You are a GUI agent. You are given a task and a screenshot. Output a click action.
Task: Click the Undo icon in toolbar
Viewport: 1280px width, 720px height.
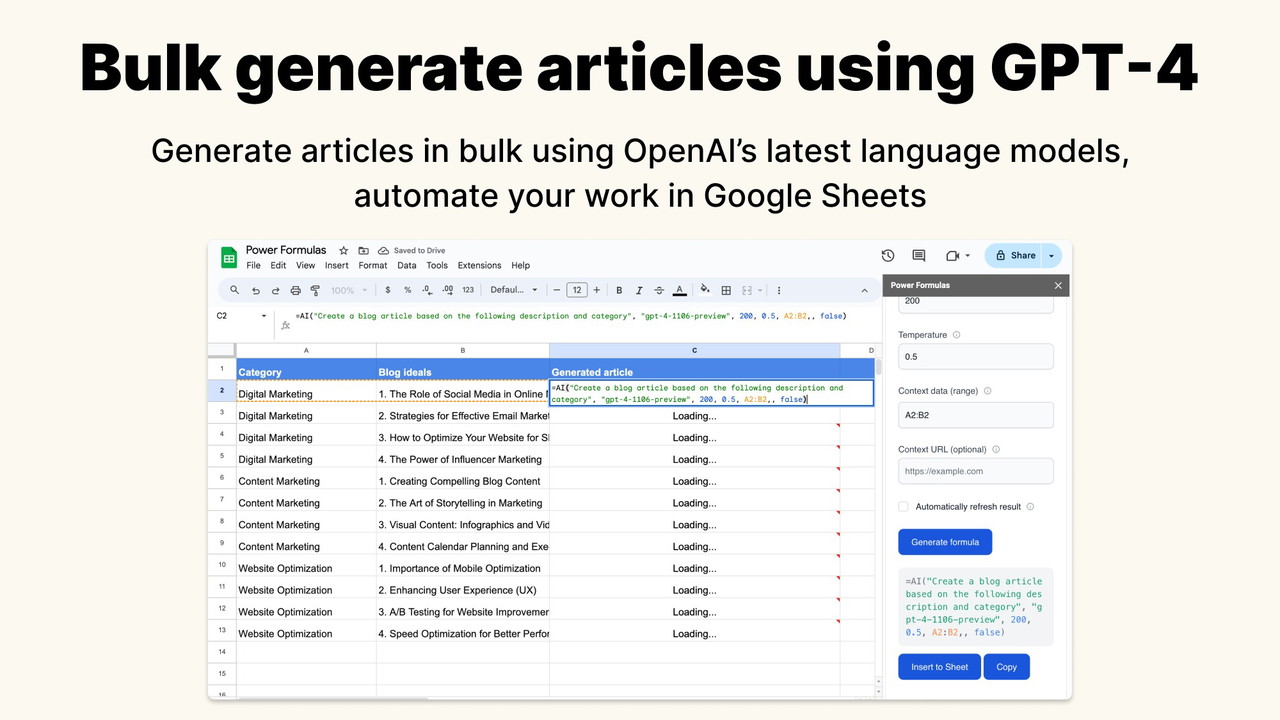tap(255, 290)
